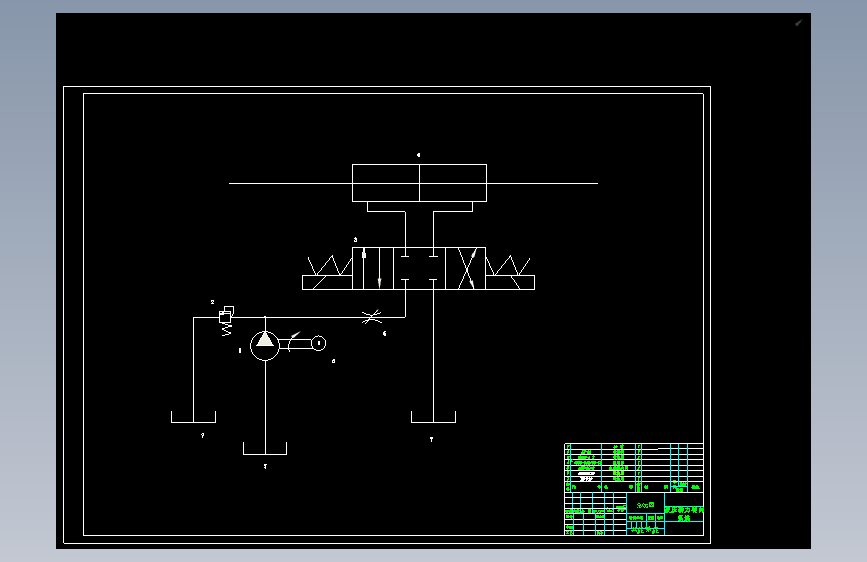Click the hydraulic pump circle symbol

click(265, 345)
